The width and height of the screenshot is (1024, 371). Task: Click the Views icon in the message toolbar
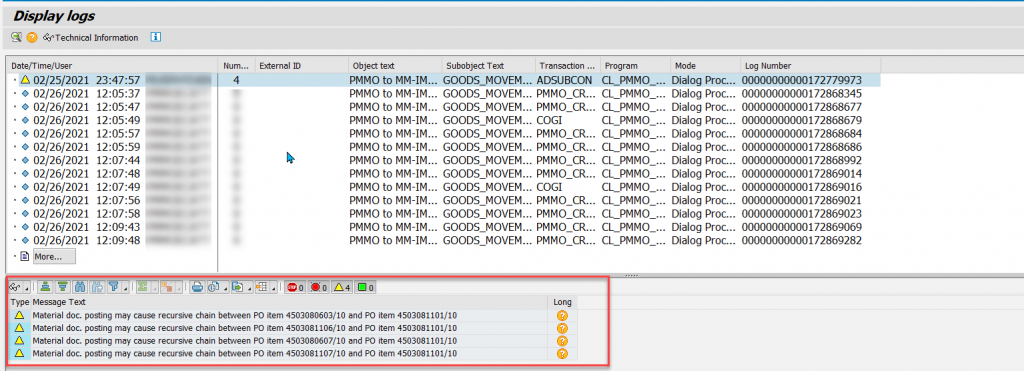pos(214,287)
